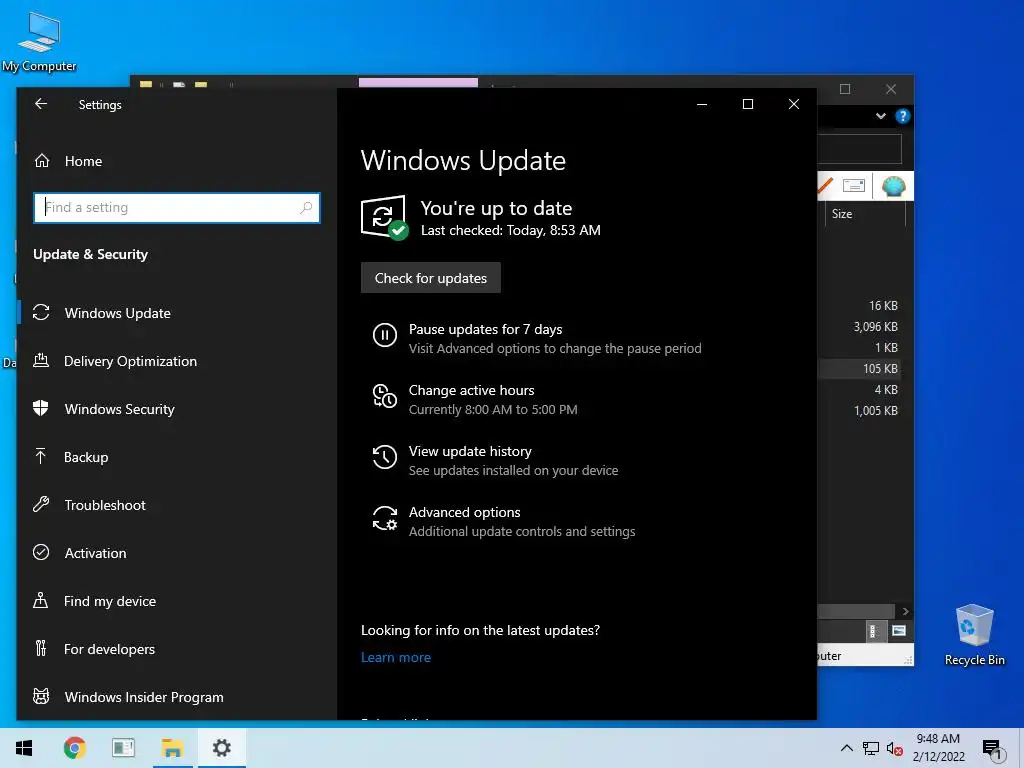Open the document app icon beside Chrome
This screenshot has height=768, width=1024.
click(x=123, y=748)
